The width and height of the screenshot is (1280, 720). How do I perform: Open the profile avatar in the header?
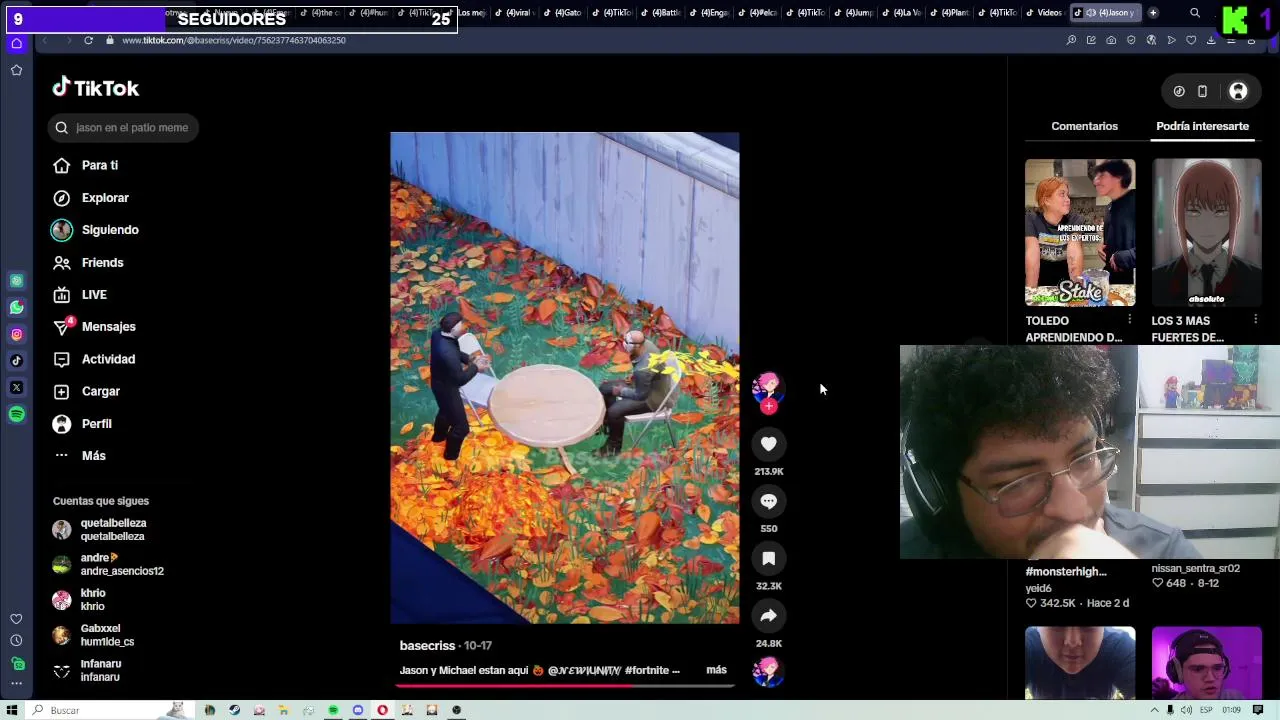pos(1238,91)
